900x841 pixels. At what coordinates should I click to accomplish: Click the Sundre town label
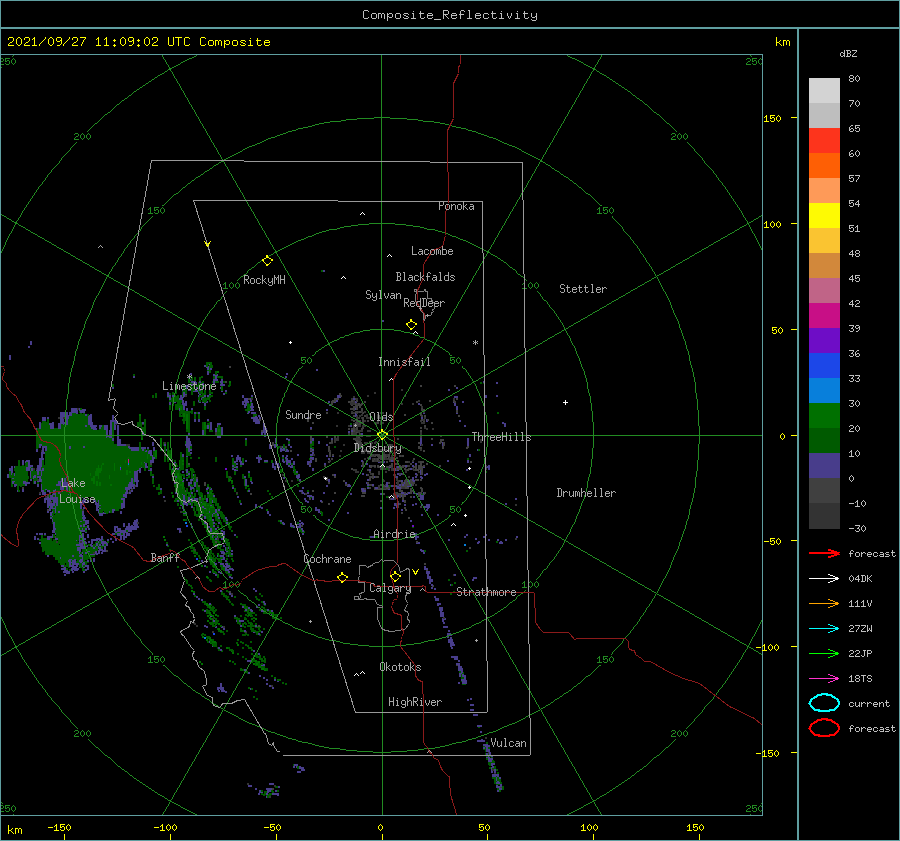[303, 414]
